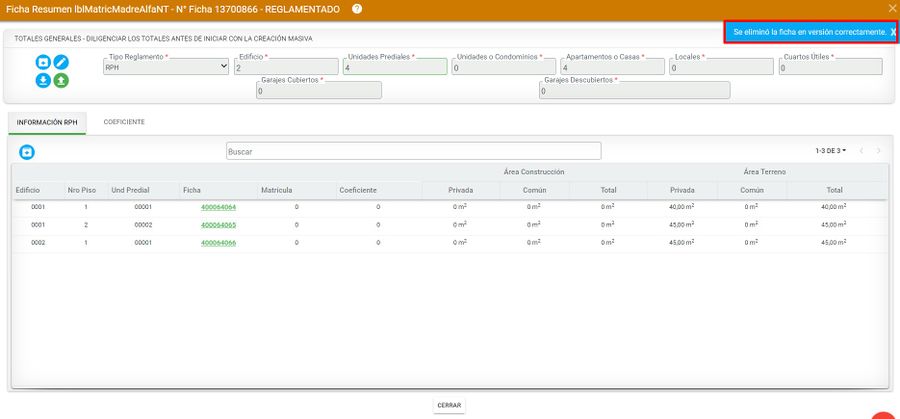Click into the Buscar search field
The image size is (900, 419).
pos(413,151)
